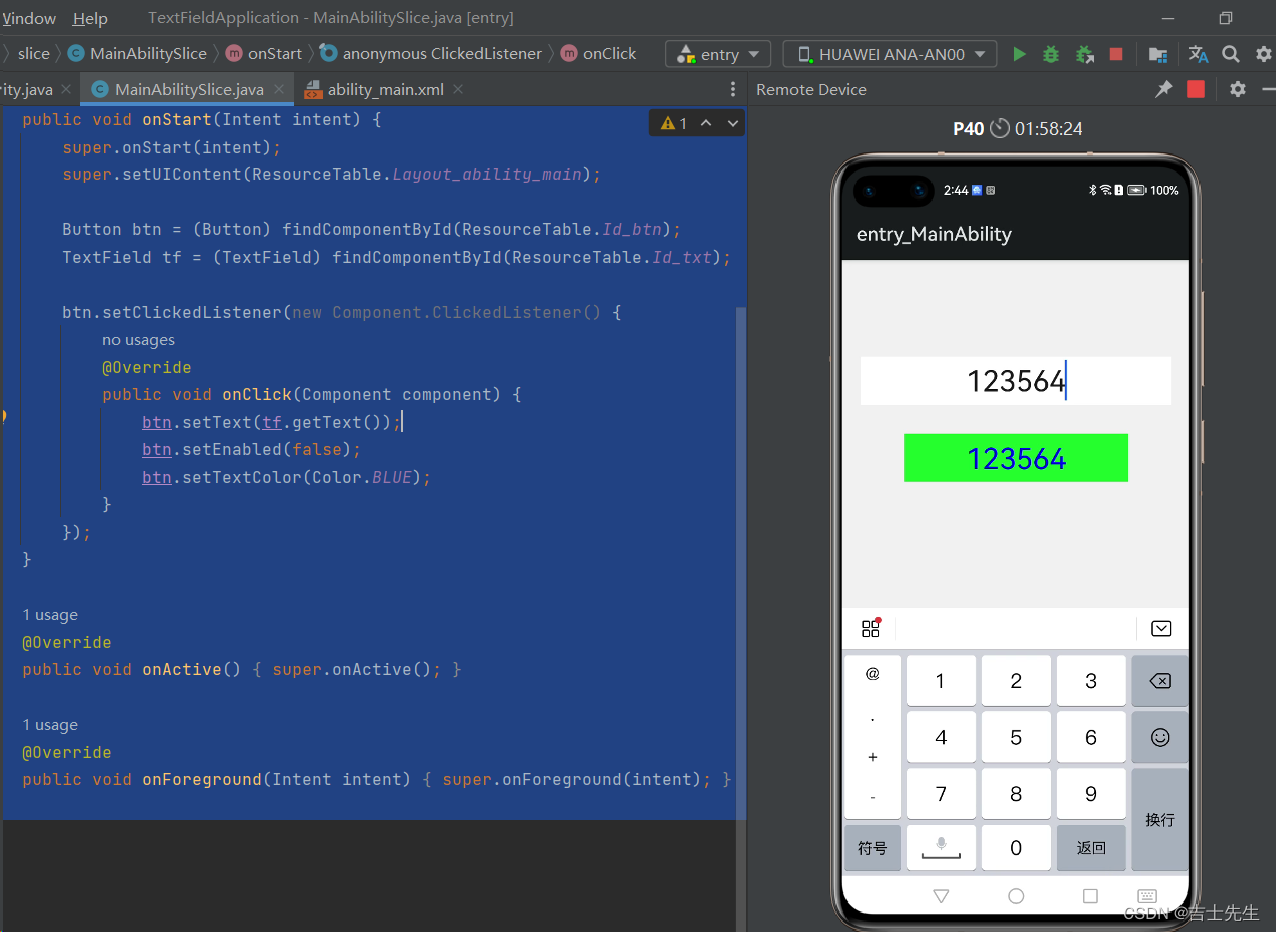
Task: Tap the 0 key on phone keypad
Action: click(x=1016, y=848)
